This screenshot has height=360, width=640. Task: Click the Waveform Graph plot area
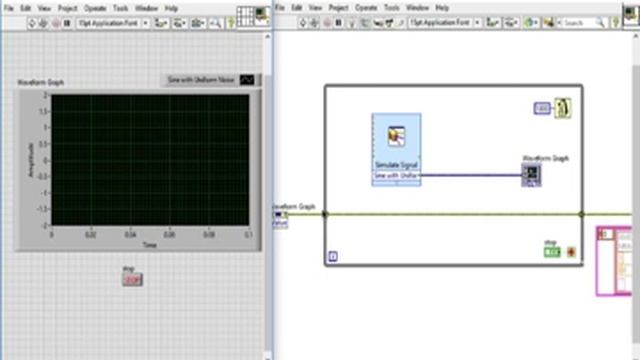coord(150,160)
